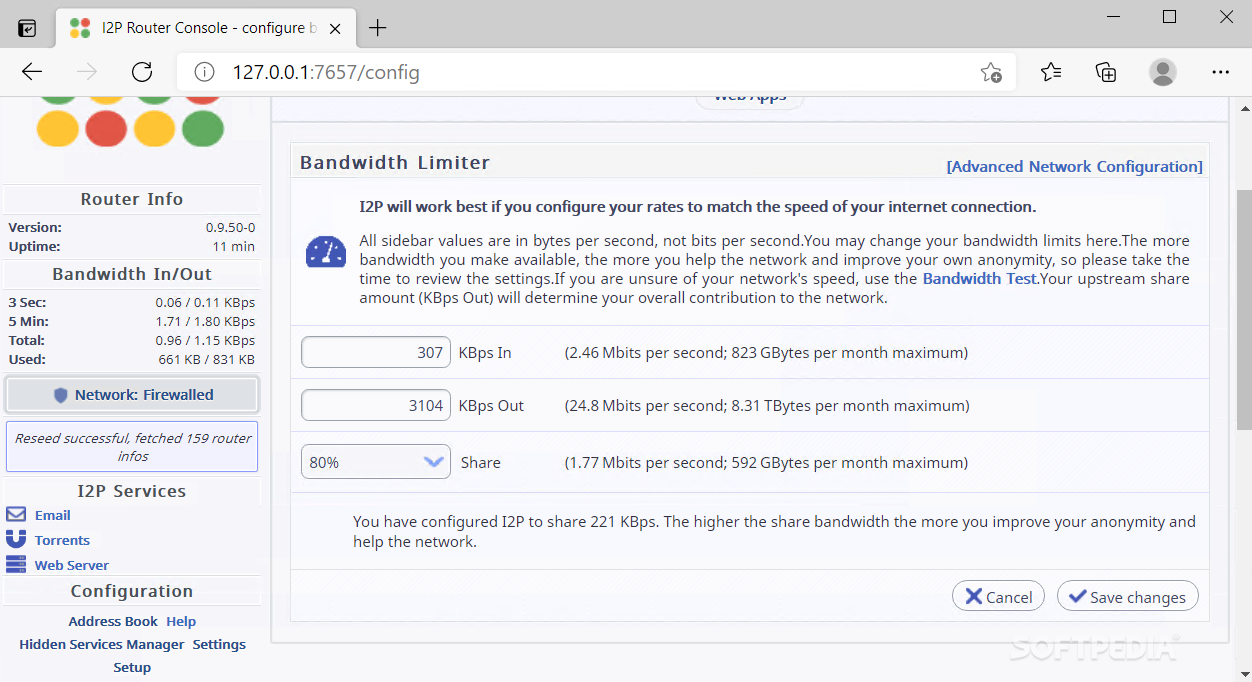This screenshot has height=682, width=1252.
Task: Click the Torrents magnet icon
Action: [x=16, y=539]
